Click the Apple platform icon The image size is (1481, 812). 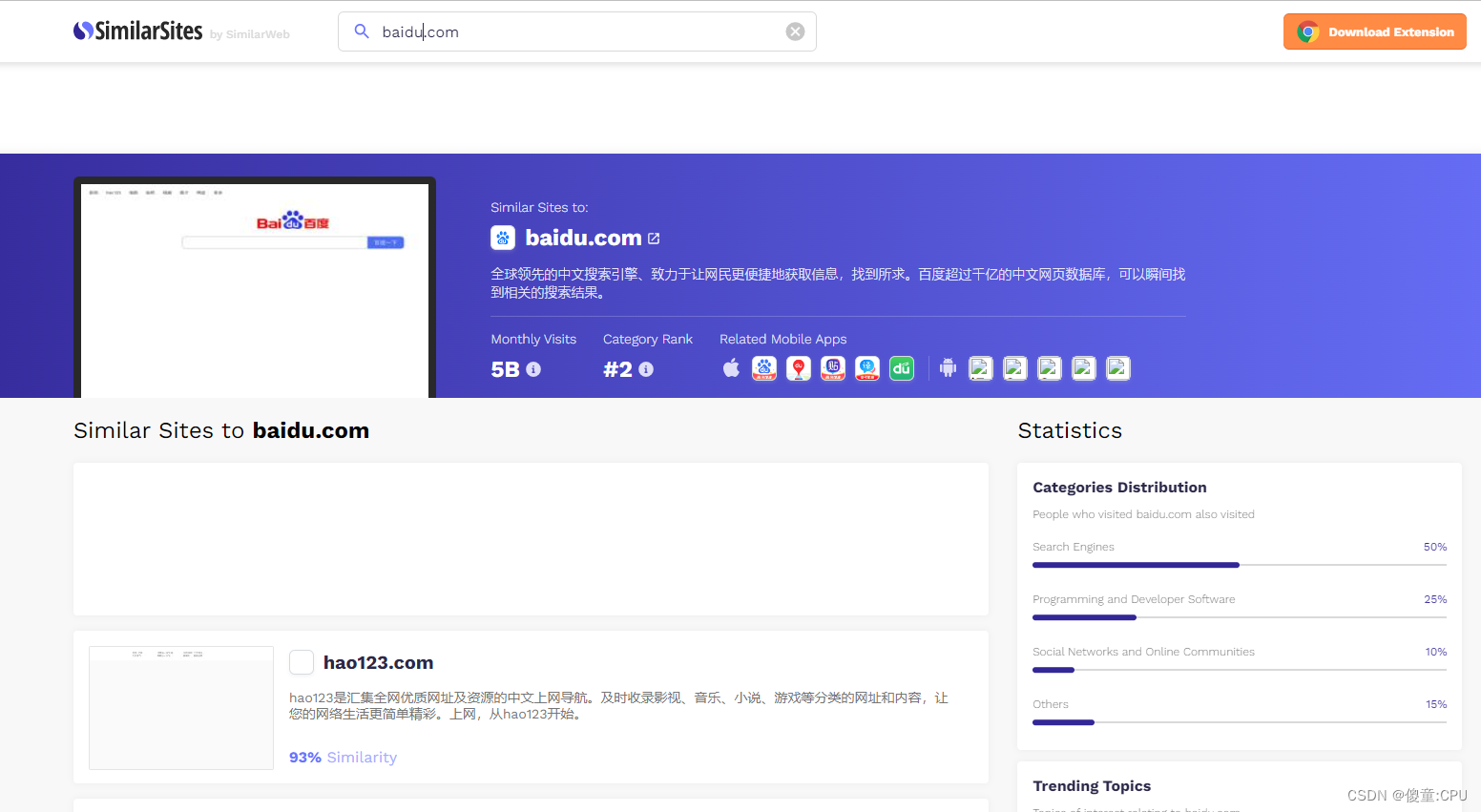point(731,368)
